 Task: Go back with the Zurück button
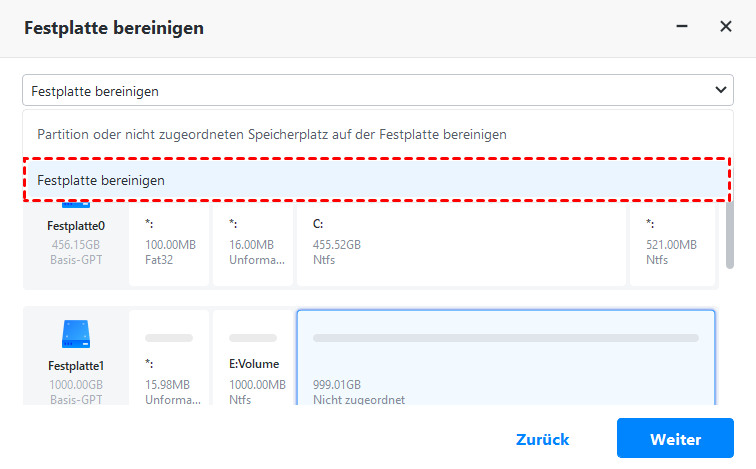tap(542, 439)
